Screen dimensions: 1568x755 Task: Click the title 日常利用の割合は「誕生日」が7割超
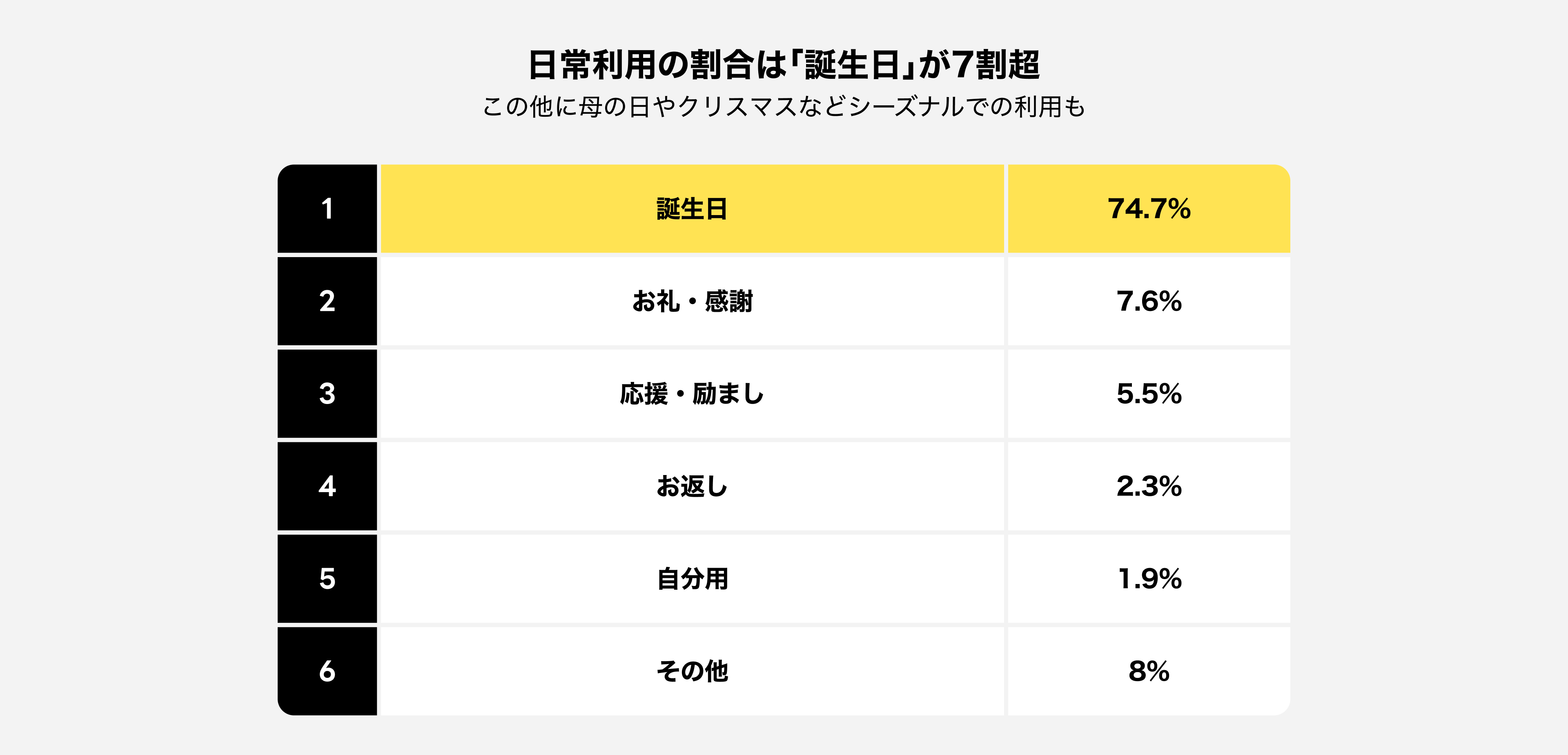click(x=784, y=65)
